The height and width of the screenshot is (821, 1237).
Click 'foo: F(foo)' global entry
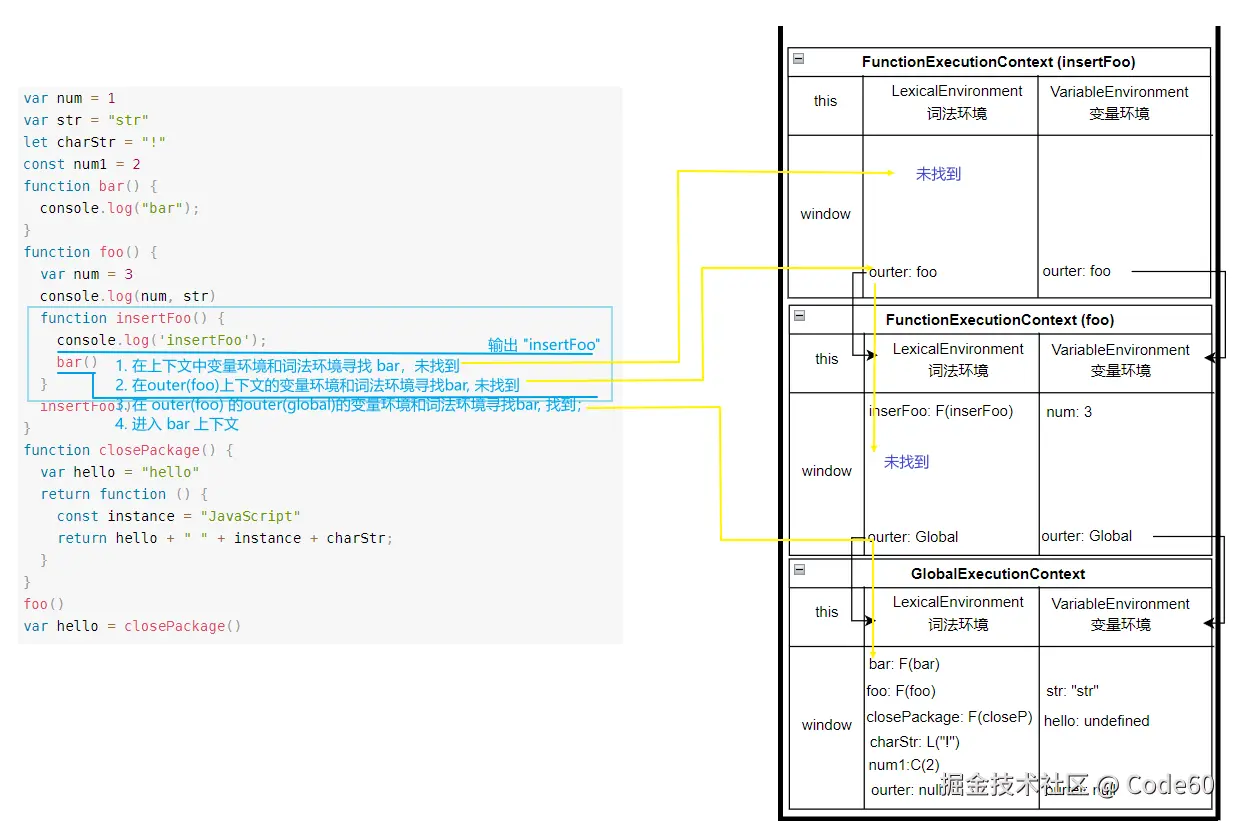901,691
